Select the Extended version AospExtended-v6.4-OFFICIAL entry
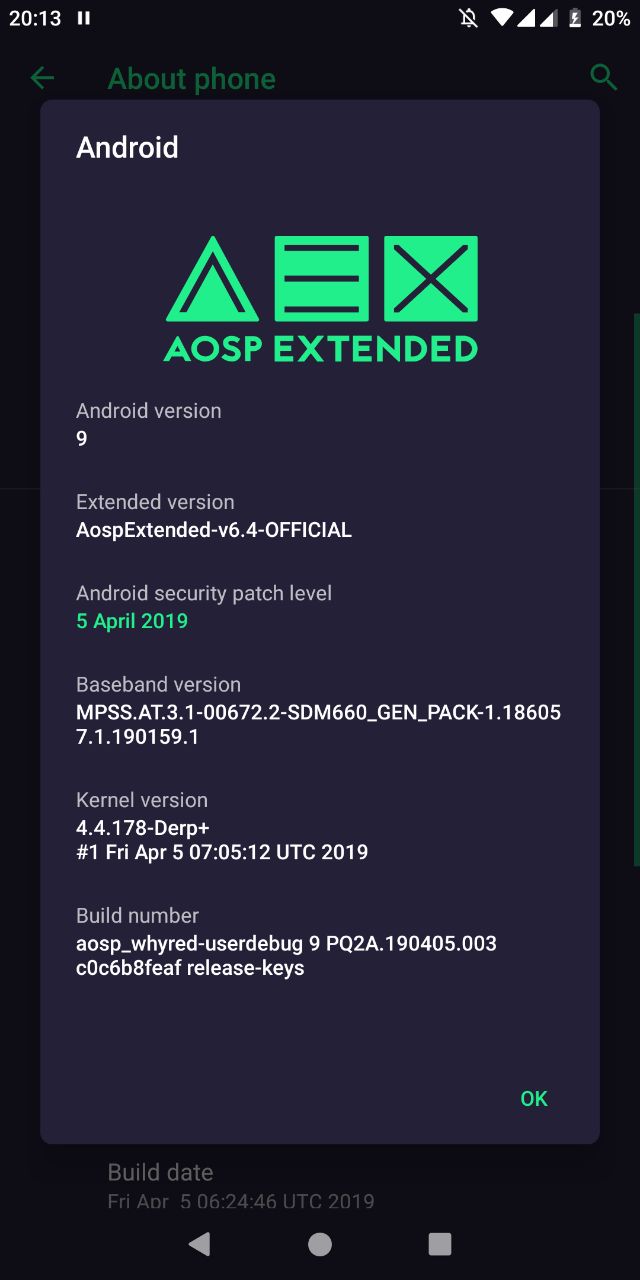The width and height of the screenshot is (640, 1280). [320, 516]
